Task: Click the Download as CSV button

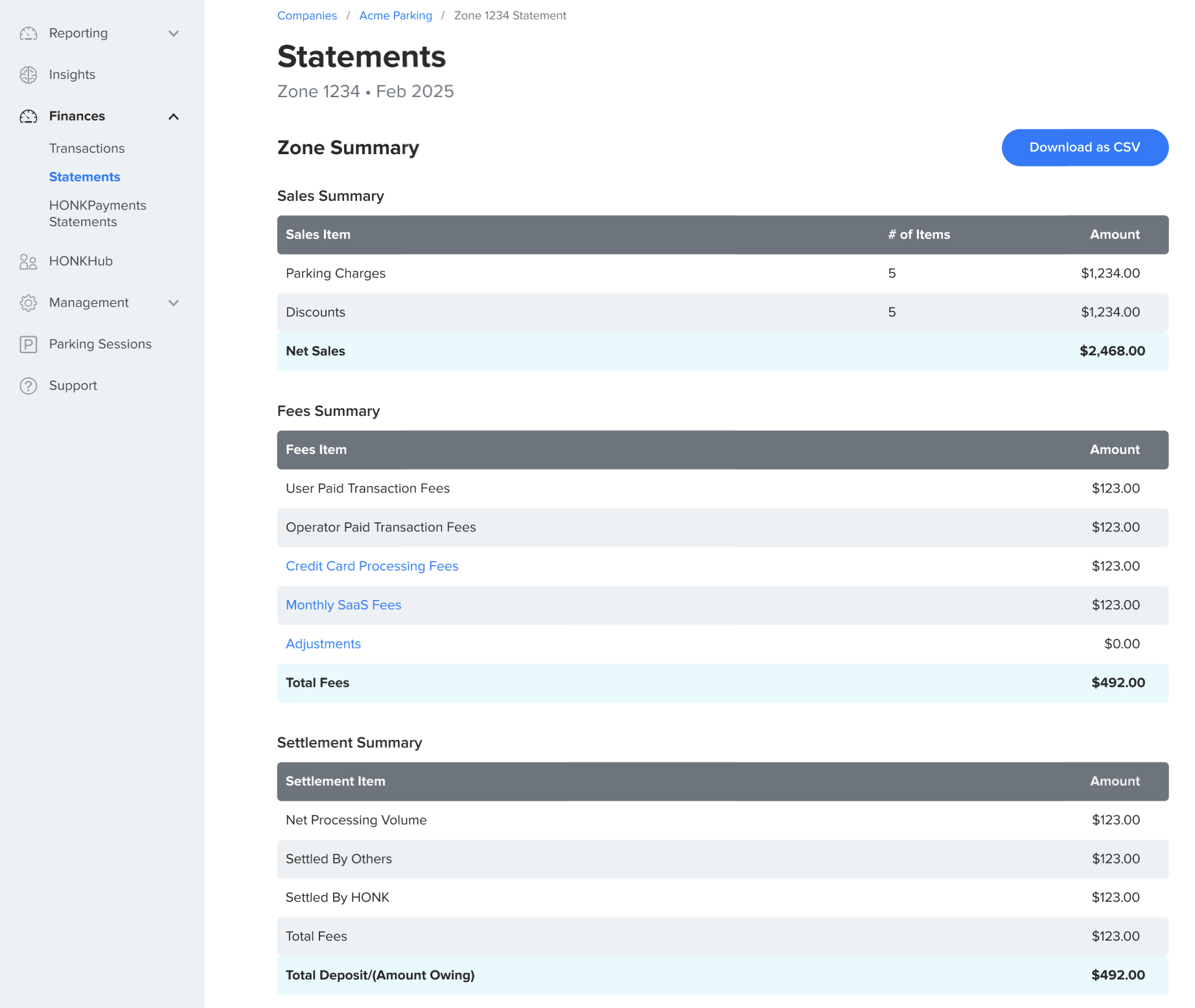Action: point(1085,147)
